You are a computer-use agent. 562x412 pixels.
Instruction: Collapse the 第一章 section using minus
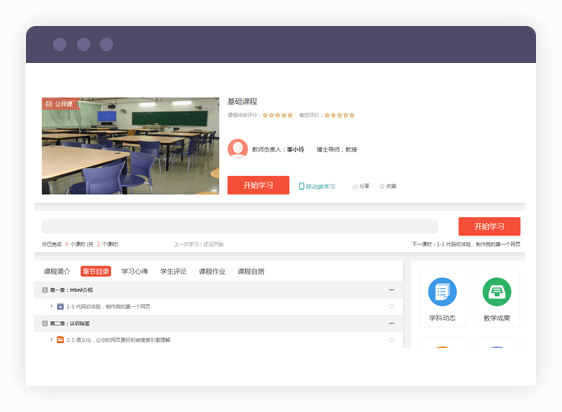pos(391,290)
